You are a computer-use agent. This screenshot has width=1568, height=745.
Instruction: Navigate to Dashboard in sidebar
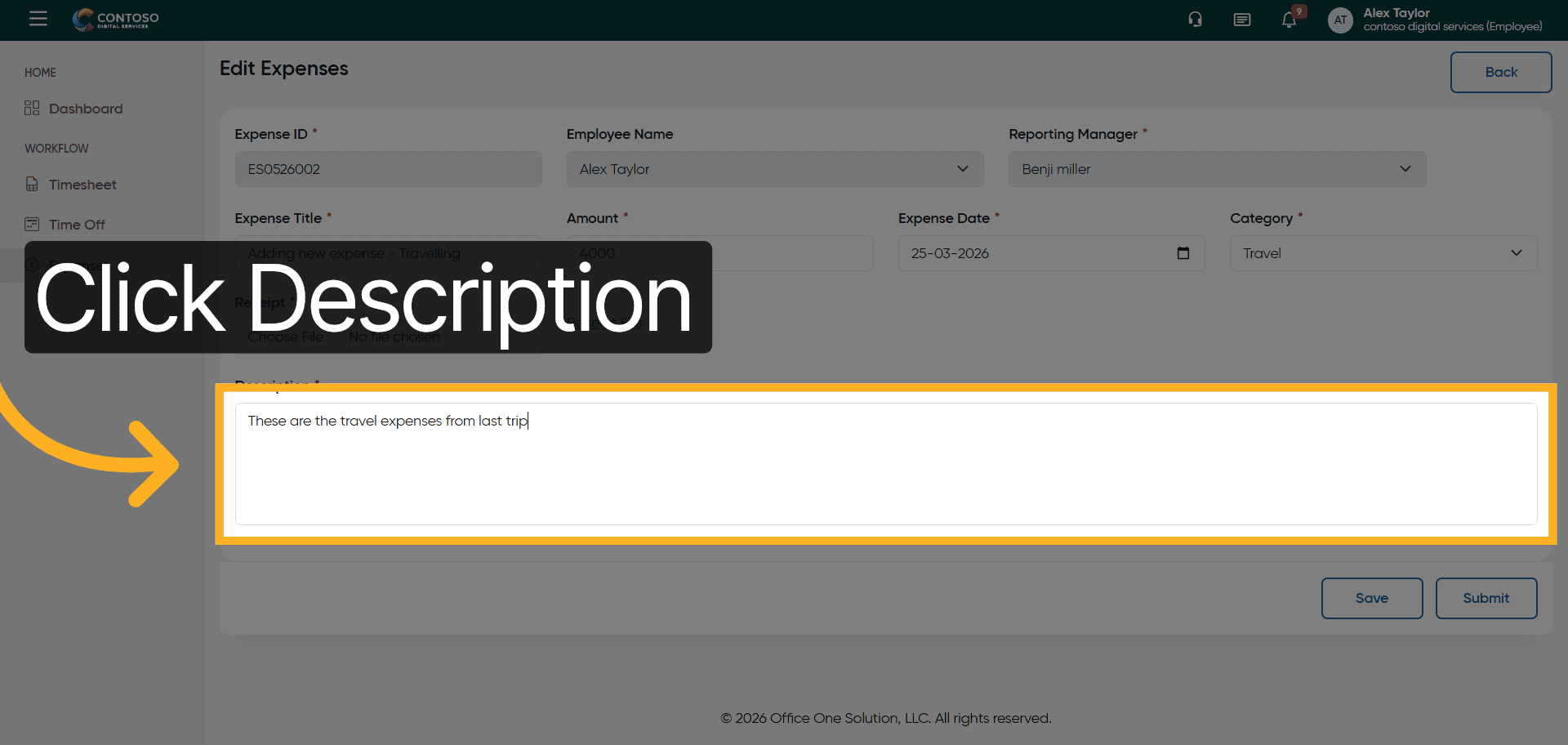[86, 109]
